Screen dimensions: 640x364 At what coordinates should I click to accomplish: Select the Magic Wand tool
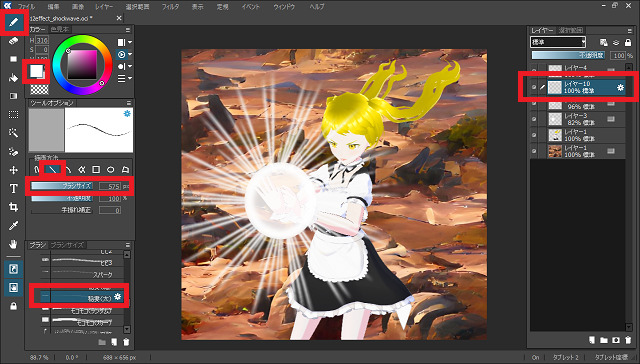(13, 133)
